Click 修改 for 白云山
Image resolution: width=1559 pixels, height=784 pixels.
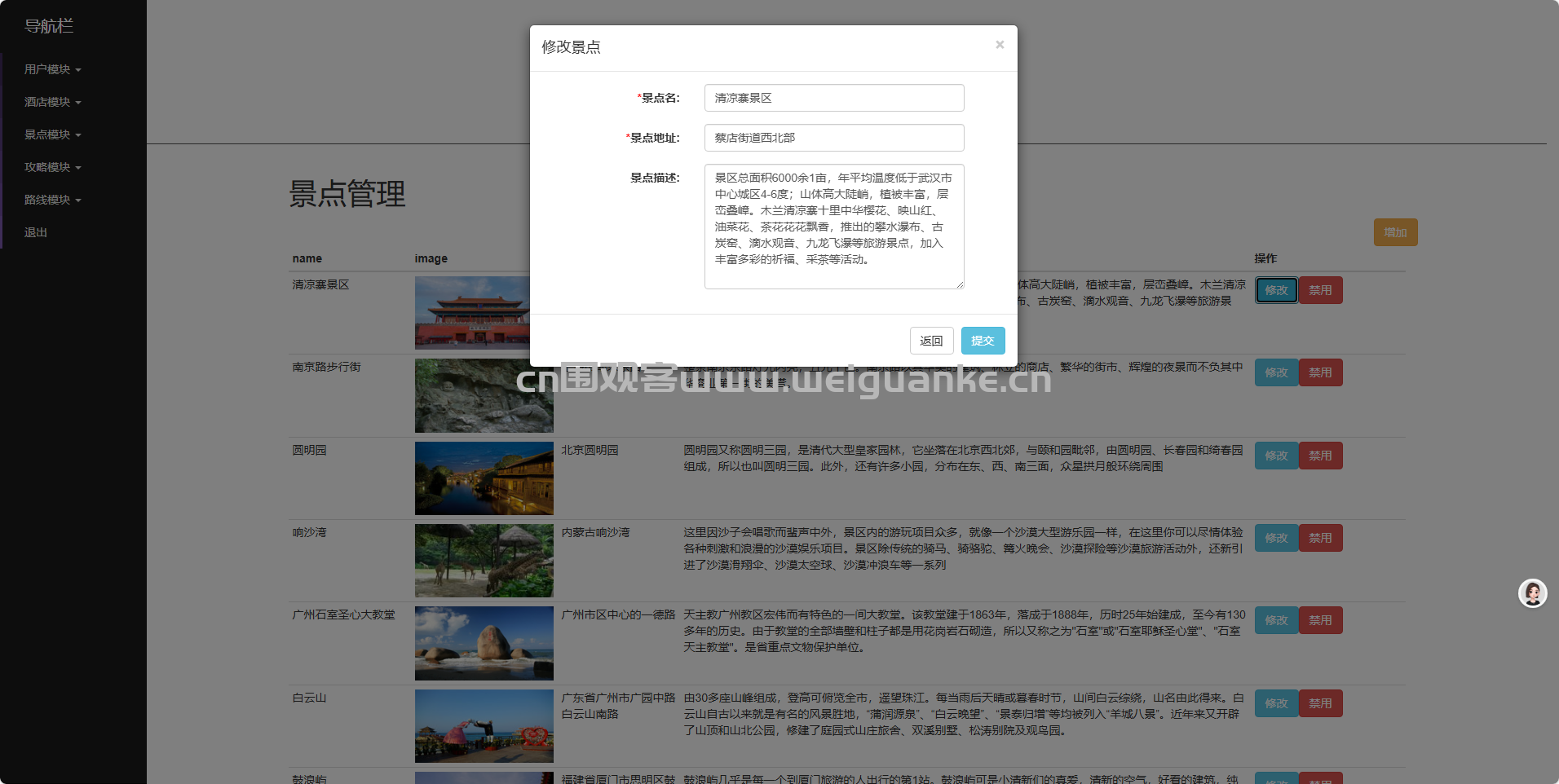coord(1276,703)
